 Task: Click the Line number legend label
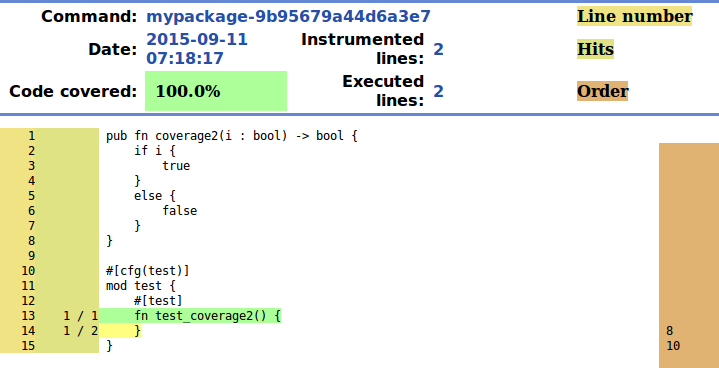[x=634, y=16]
